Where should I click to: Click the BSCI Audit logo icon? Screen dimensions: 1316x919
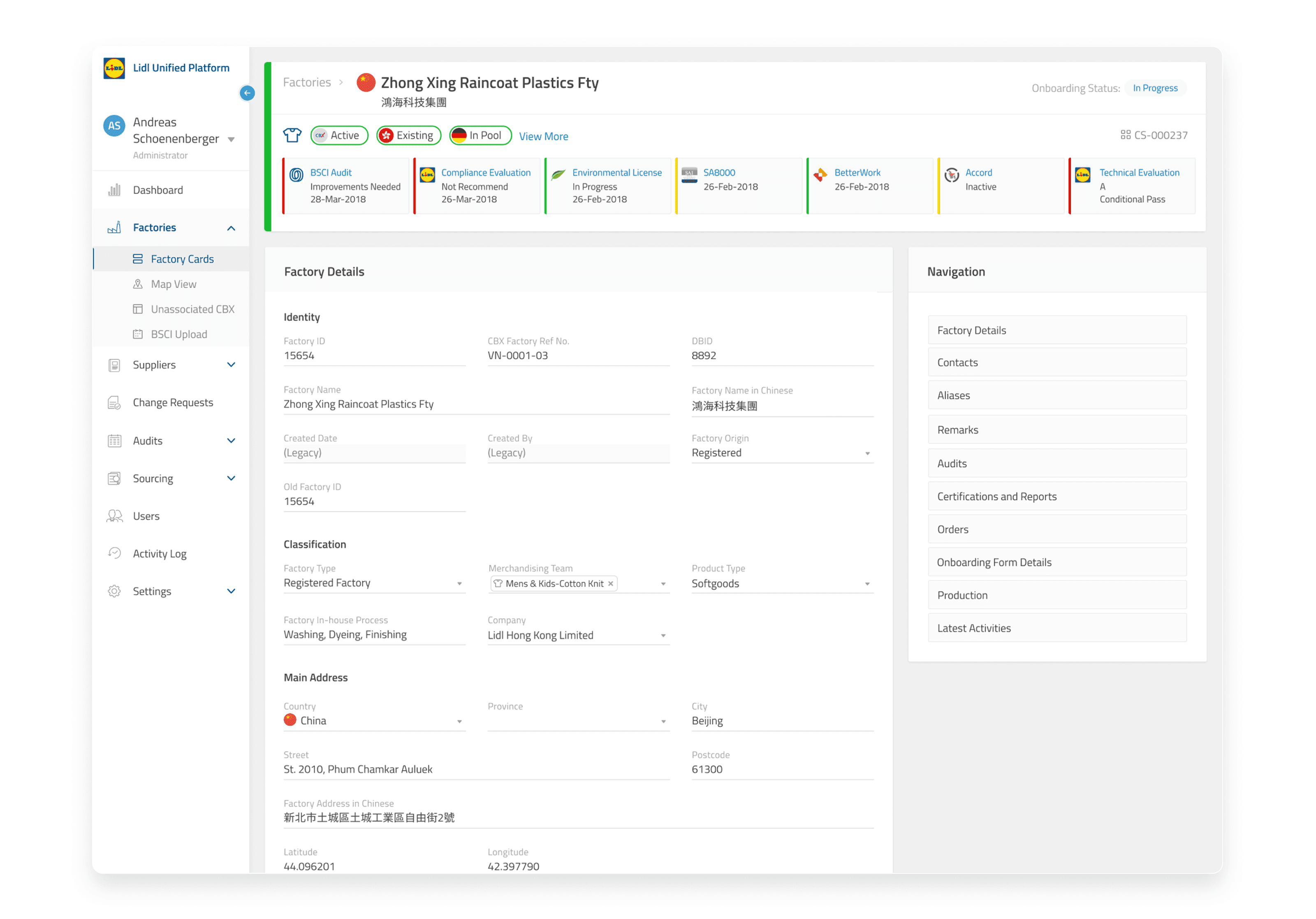click(297, 174)
